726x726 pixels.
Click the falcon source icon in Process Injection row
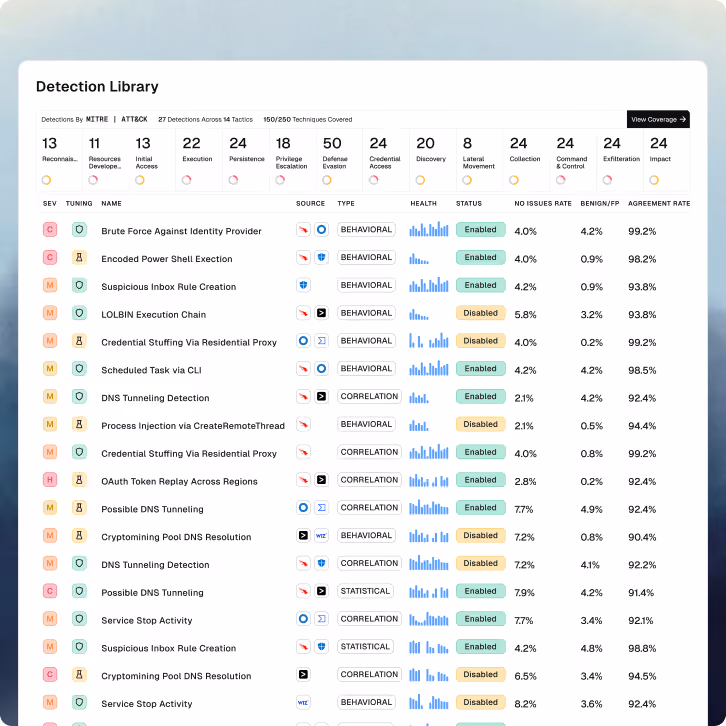coord(303,424)
